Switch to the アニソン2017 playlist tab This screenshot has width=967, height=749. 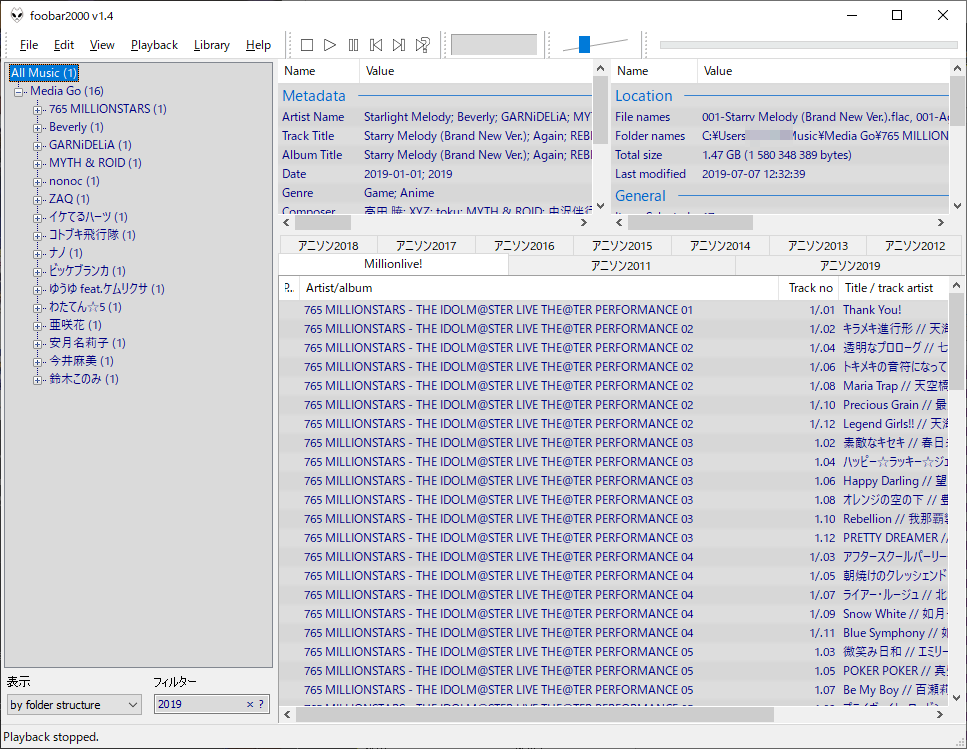pos(426,245)
